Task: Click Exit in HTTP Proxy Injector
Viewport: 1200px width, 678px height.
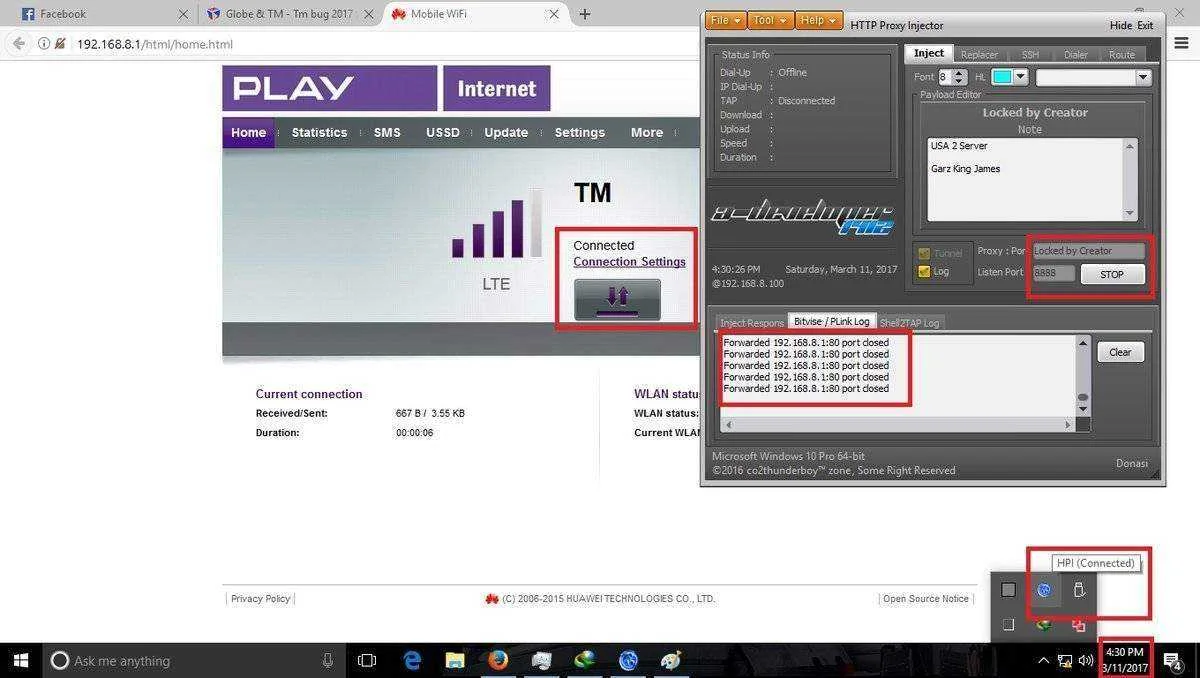Action: pos(1145,25)
